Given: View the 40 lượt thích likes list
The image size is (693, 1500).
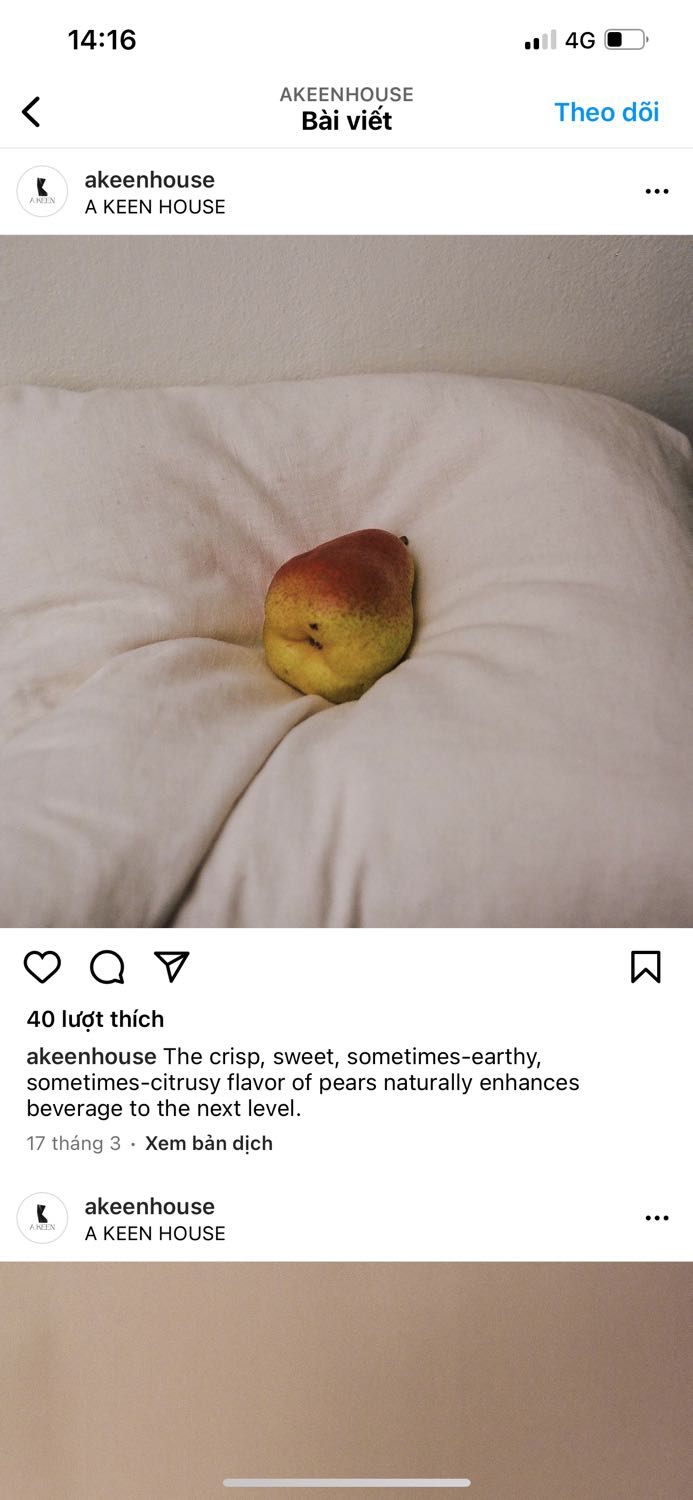Looking at the screenshot, I should pos(95,1019).
